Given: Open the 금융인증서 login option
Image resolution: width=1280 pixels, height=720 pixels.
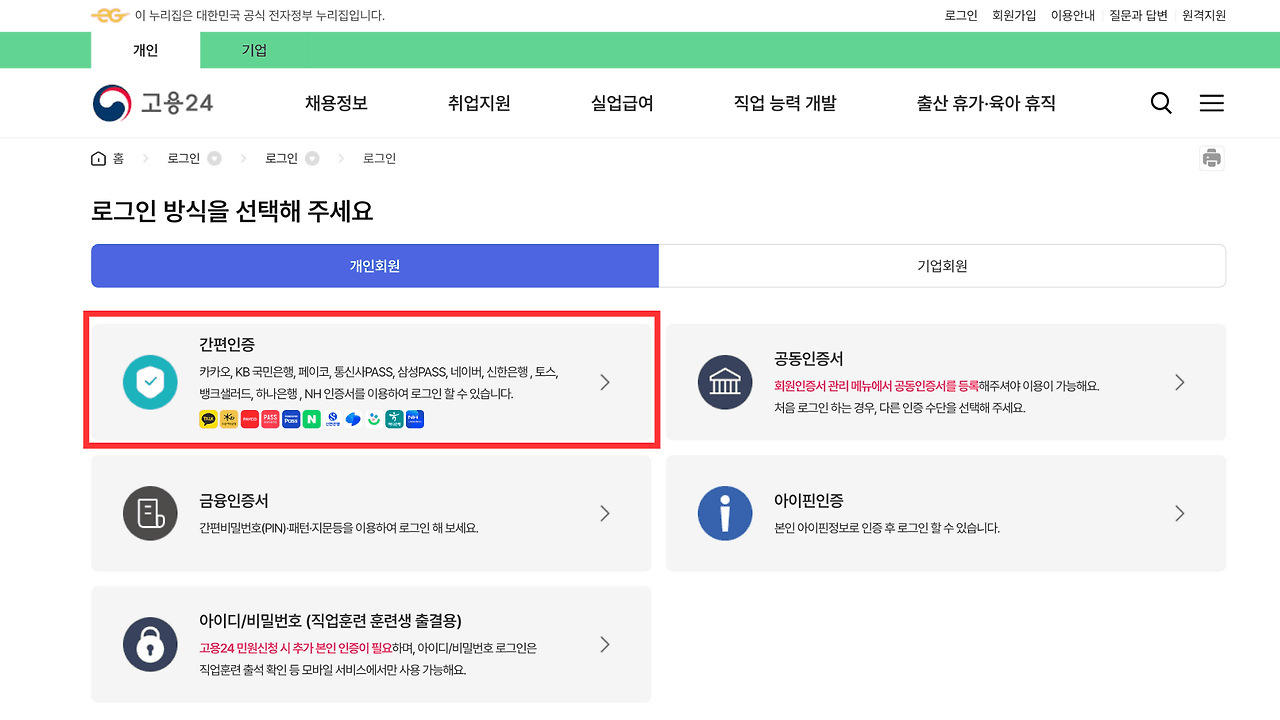Looking at the screenshot, I should [x=370, y=513].
